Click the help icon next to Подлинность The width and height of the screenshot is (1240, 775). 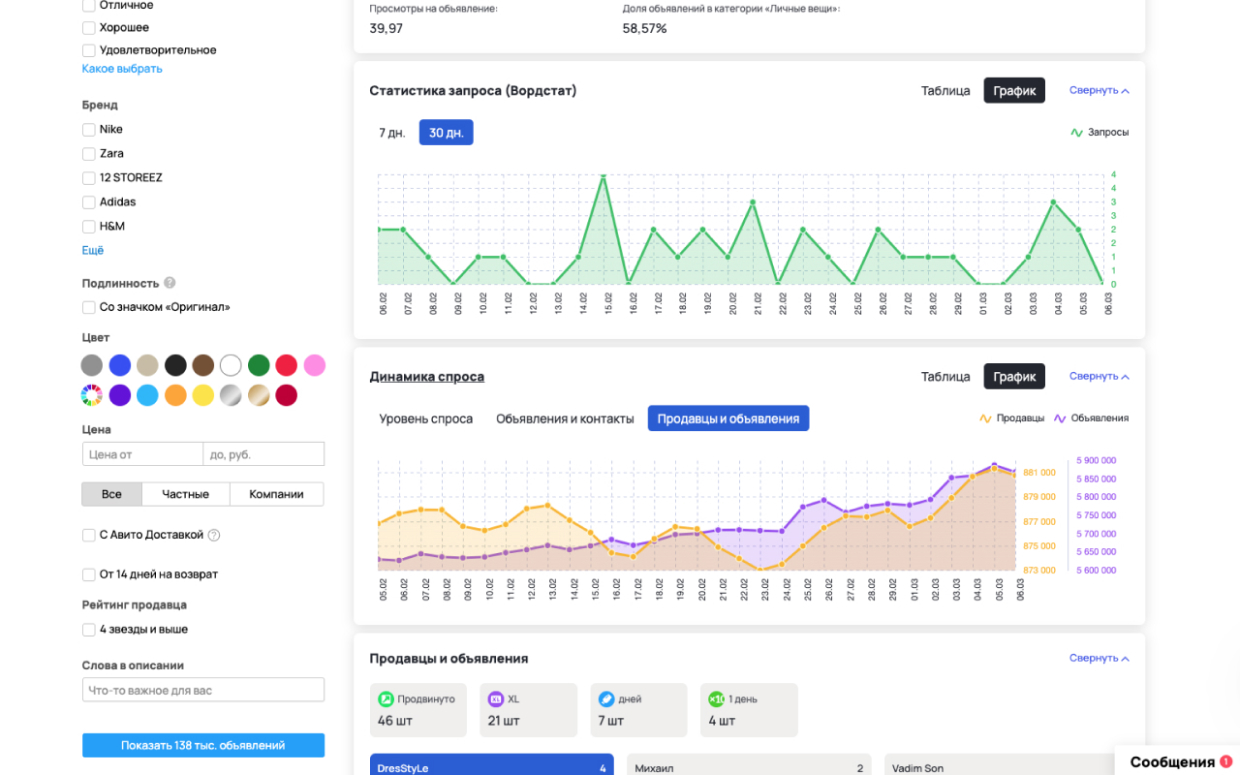pos(170,283)
